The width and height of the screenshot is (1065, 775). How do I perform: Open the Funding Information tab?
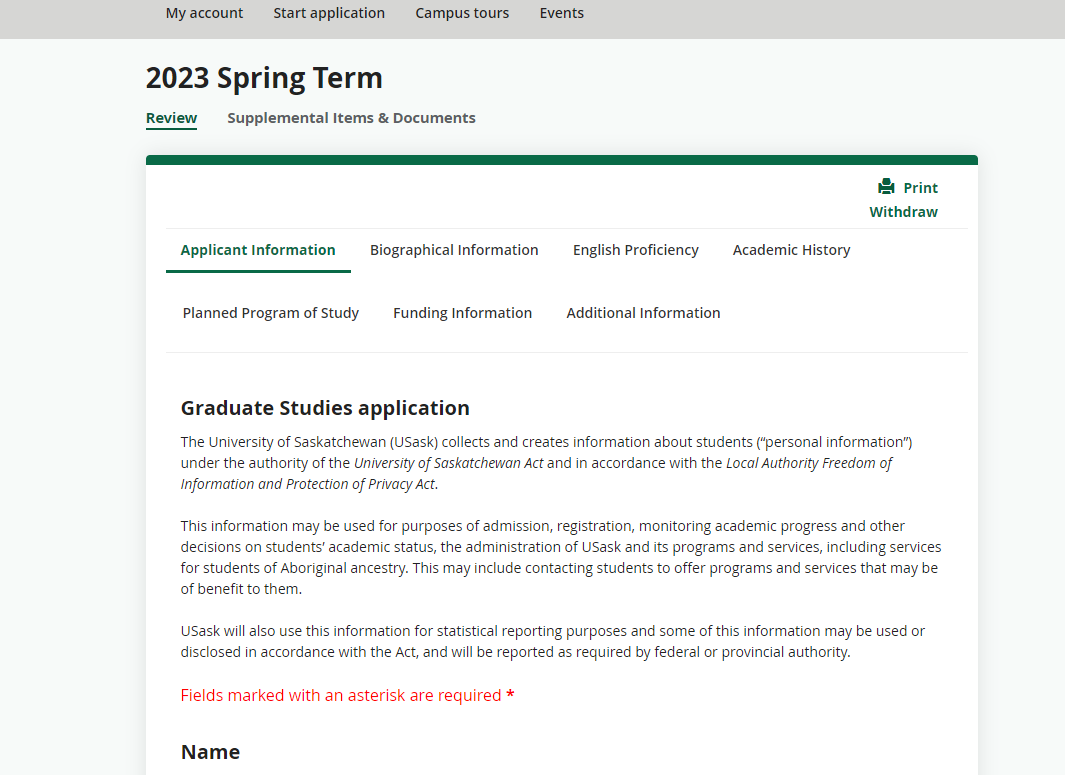point(462,312)
